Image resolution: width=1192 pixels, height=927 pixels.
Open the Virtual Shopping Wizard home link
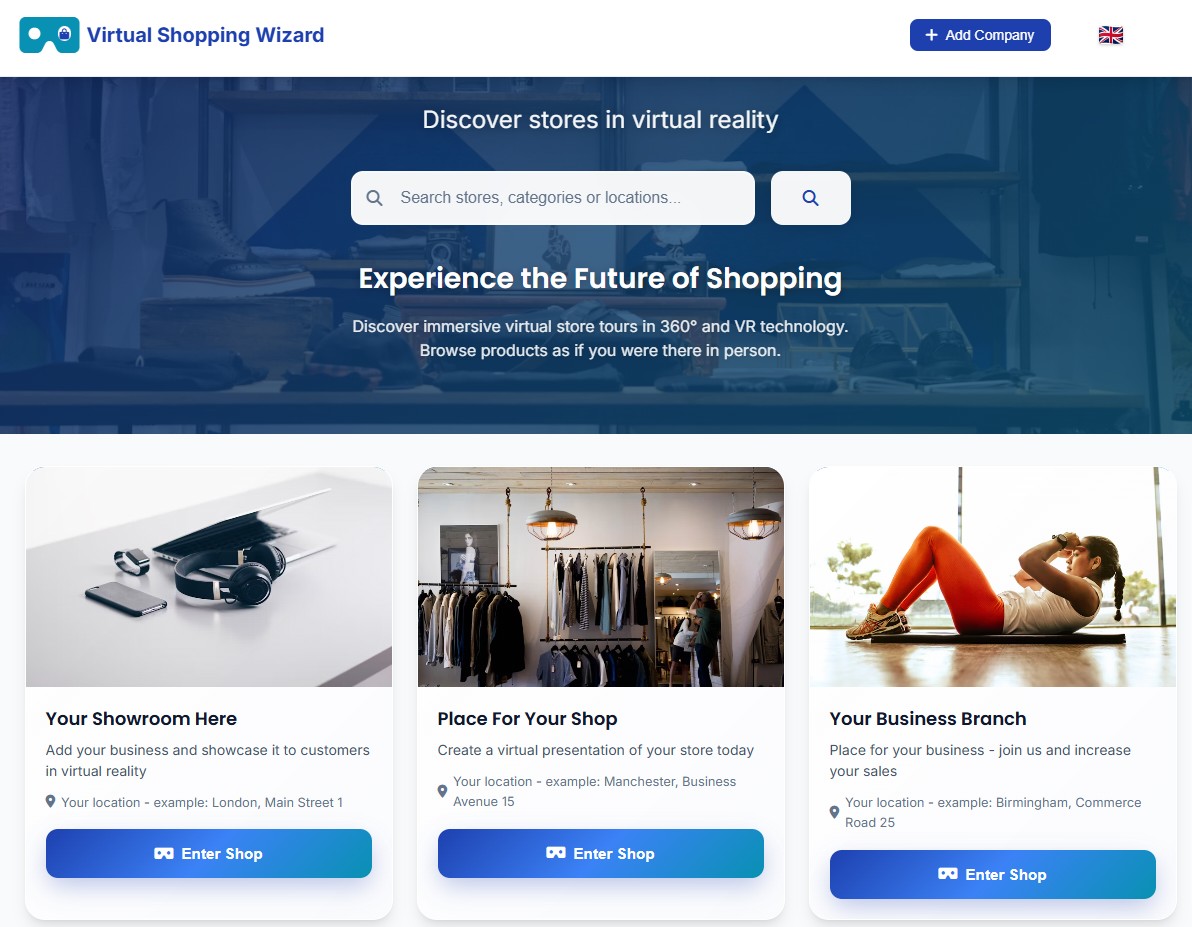click(205, 35)
